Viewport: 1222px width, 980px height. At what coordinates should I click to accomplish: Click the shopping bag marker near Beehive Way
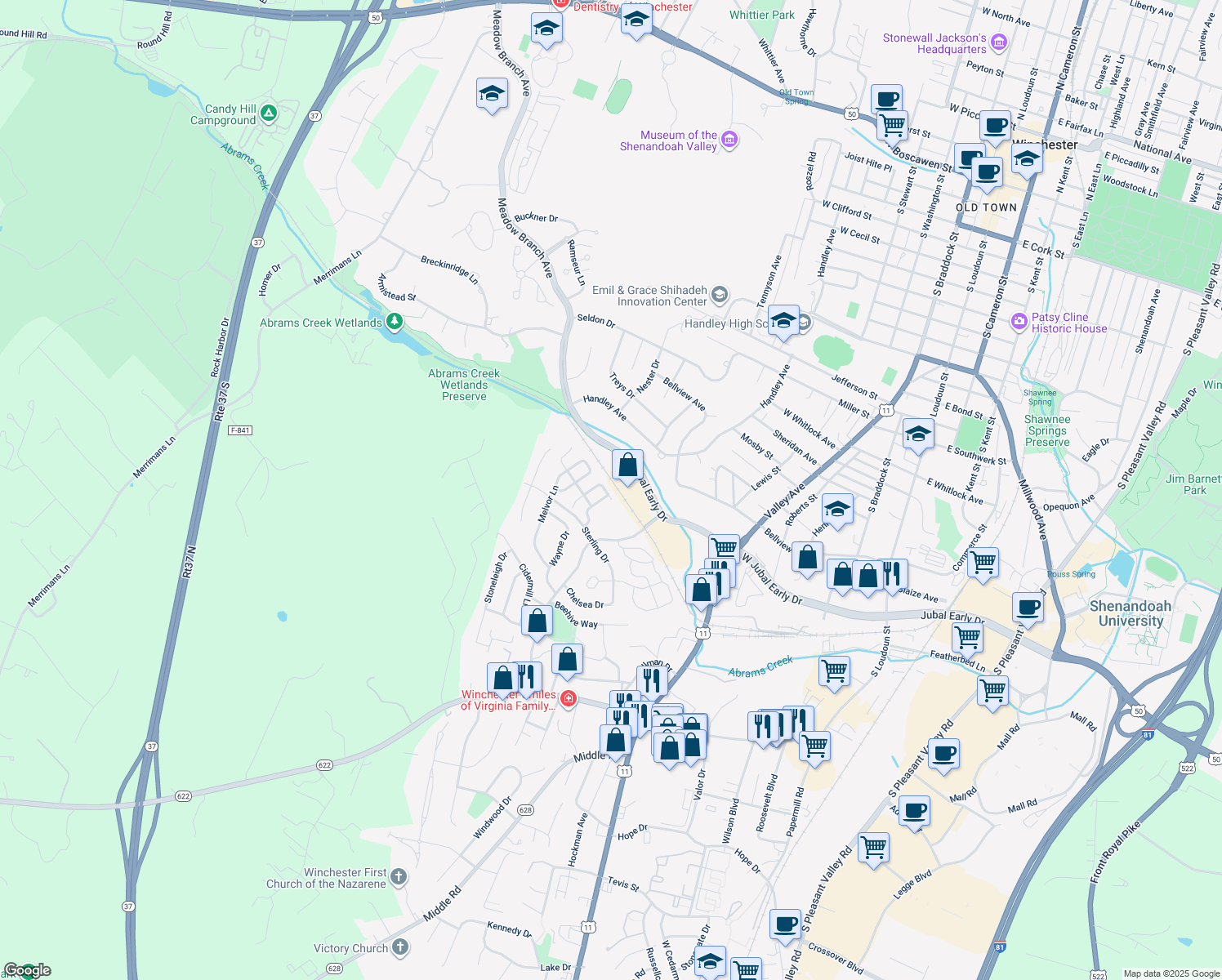pos(537,621)
